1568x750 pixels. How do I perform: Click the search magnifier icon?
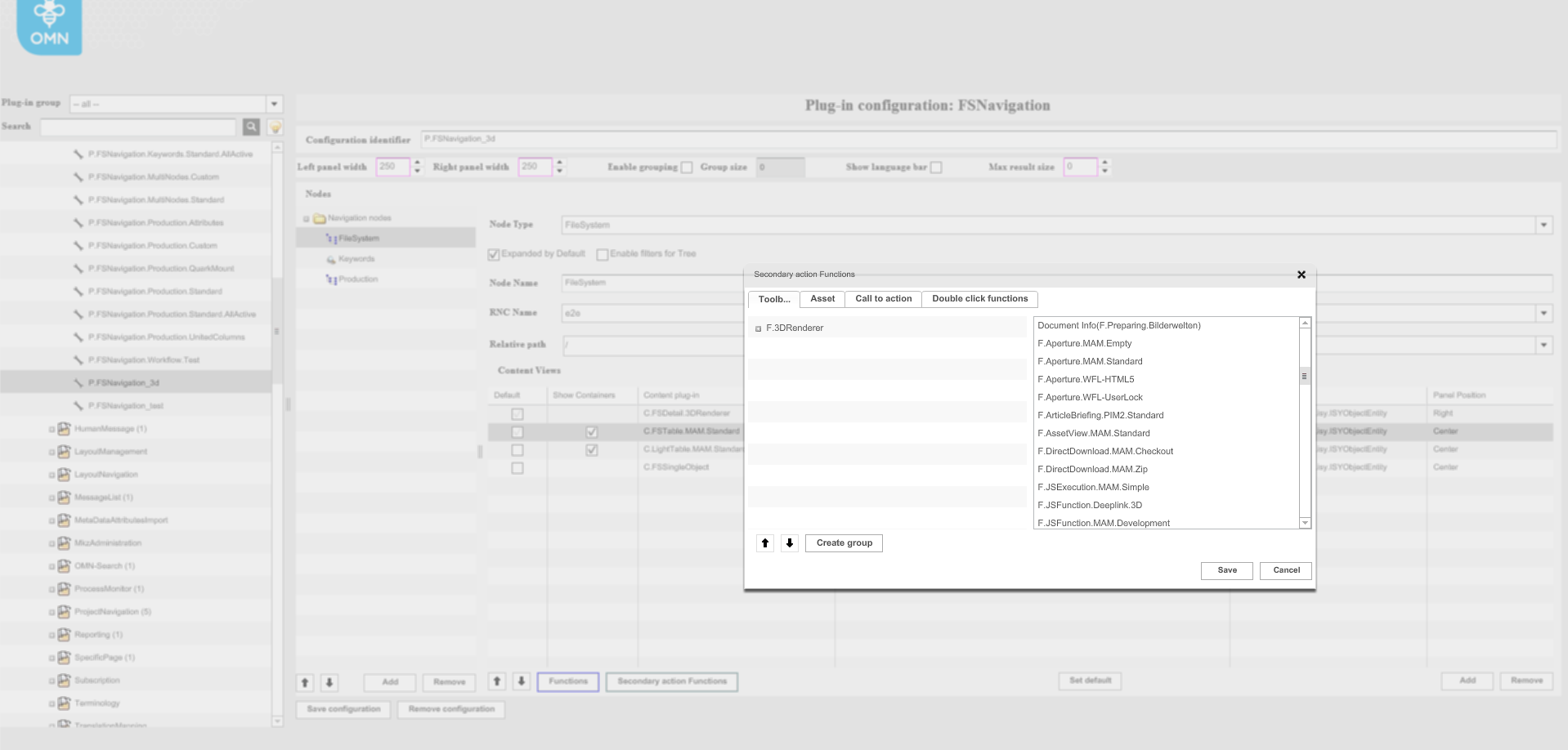251,127
